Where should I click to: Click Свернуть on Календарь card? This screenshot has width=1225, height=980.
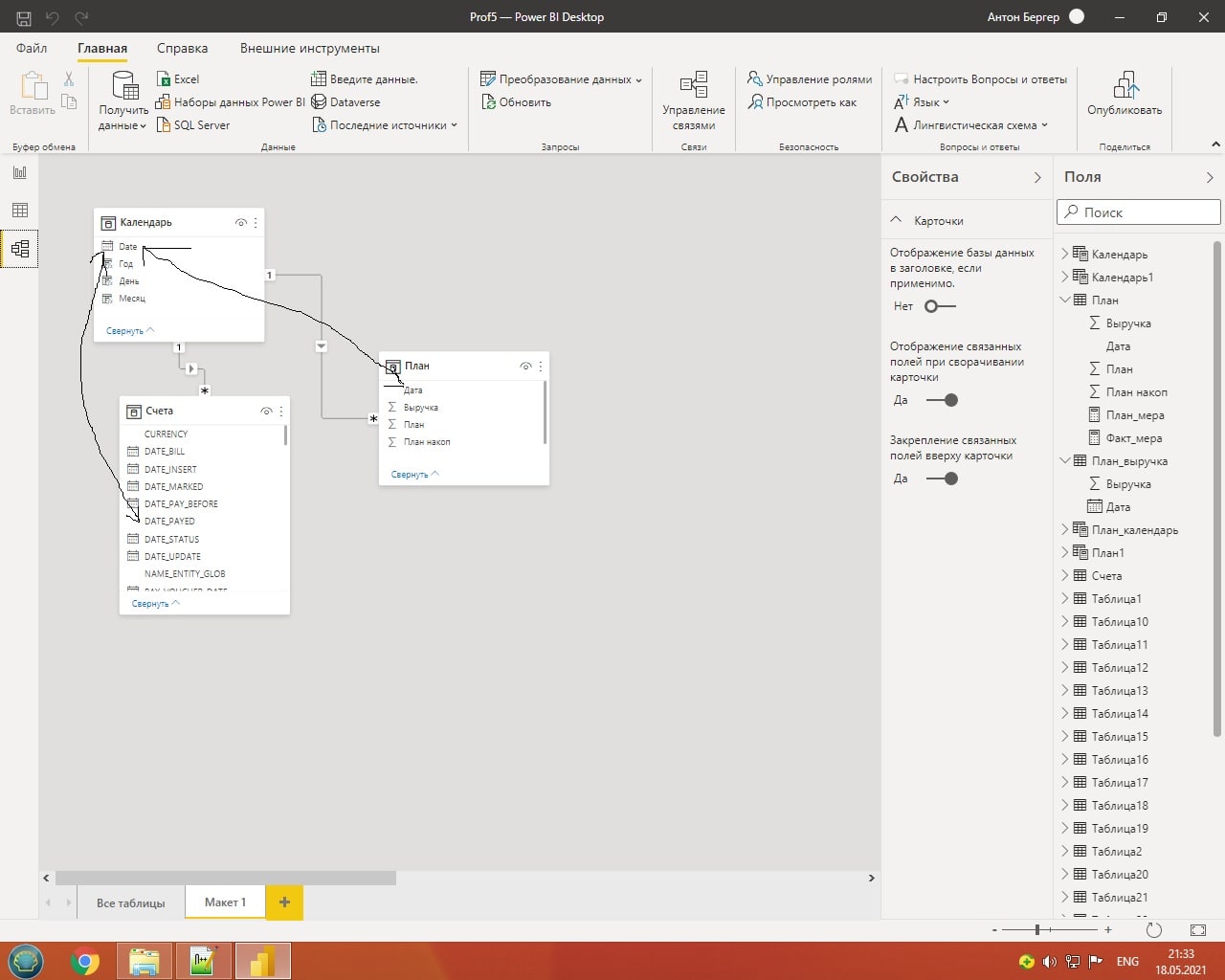point(130,331)
